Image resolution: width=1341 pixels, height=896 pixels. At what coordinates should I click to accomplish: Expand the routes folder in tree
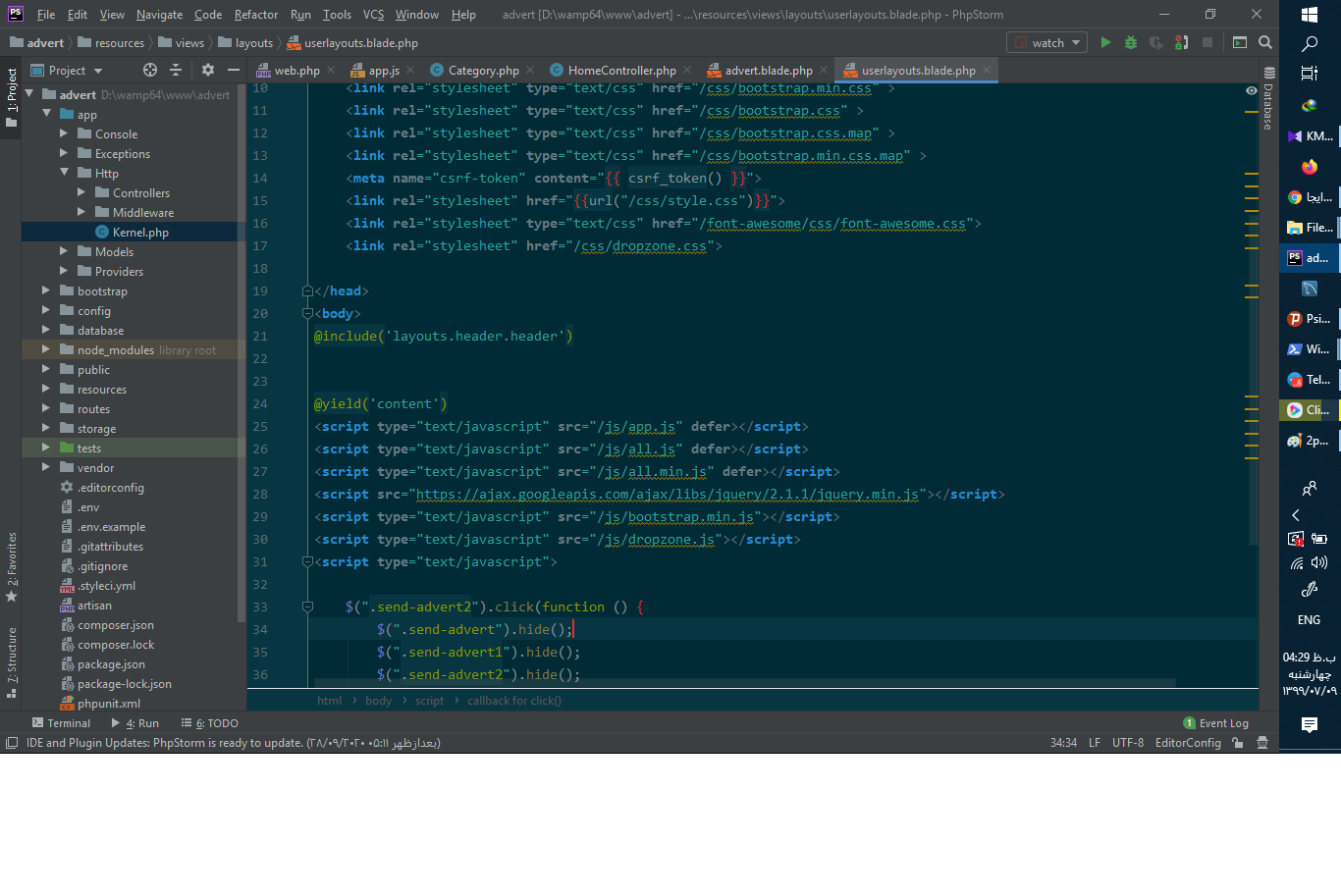click(x=46, y=408)
